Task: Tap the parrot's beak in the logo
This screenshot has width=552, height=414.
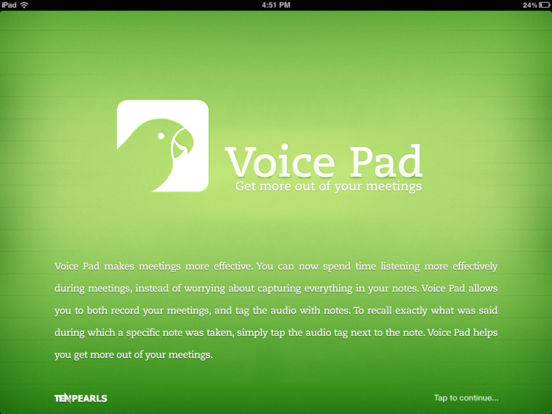Action: (x=182, y=143)
